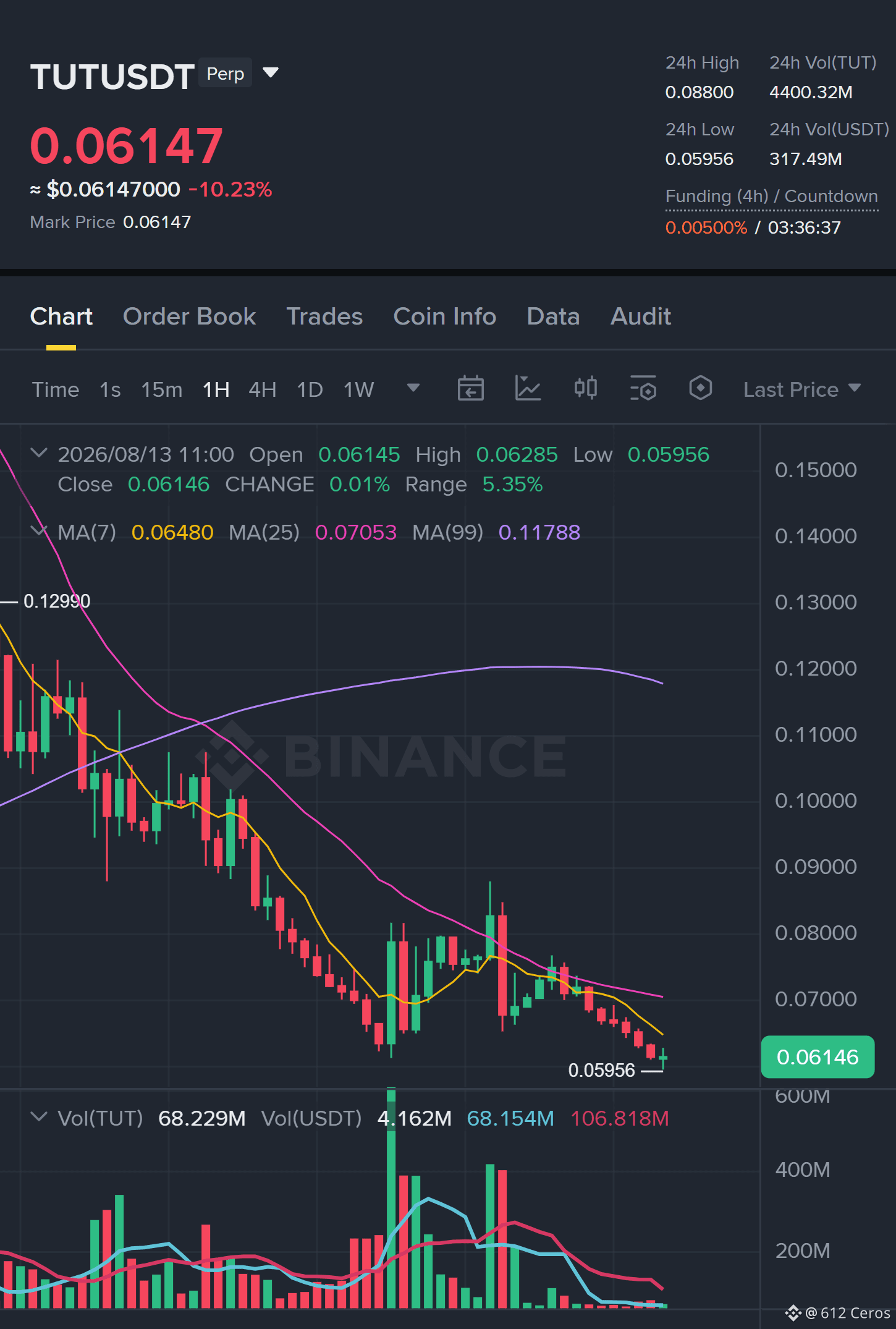
Task: Tap the 0.12990 high price marker
Action: click(x=57, y=601)
